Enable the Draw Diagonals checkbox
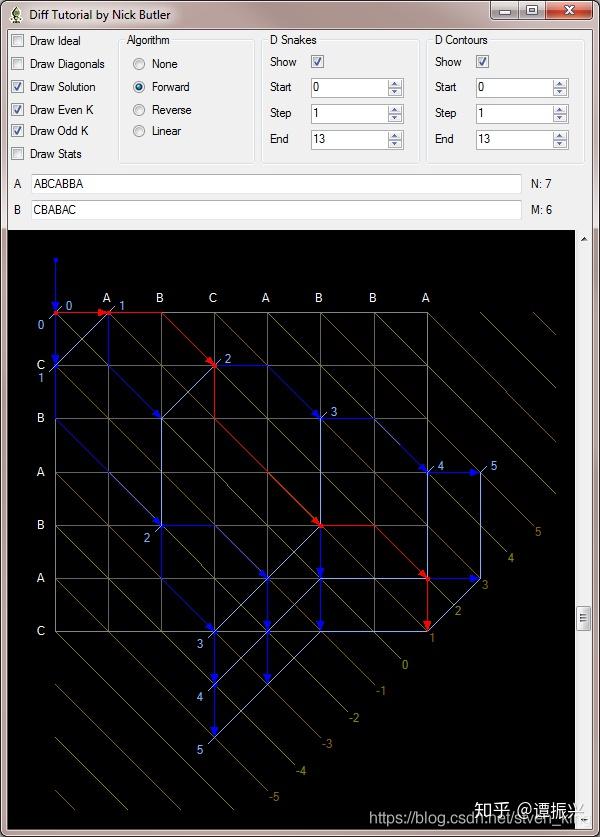Viewport: 600px width, 837px height. tap(18, 64)
